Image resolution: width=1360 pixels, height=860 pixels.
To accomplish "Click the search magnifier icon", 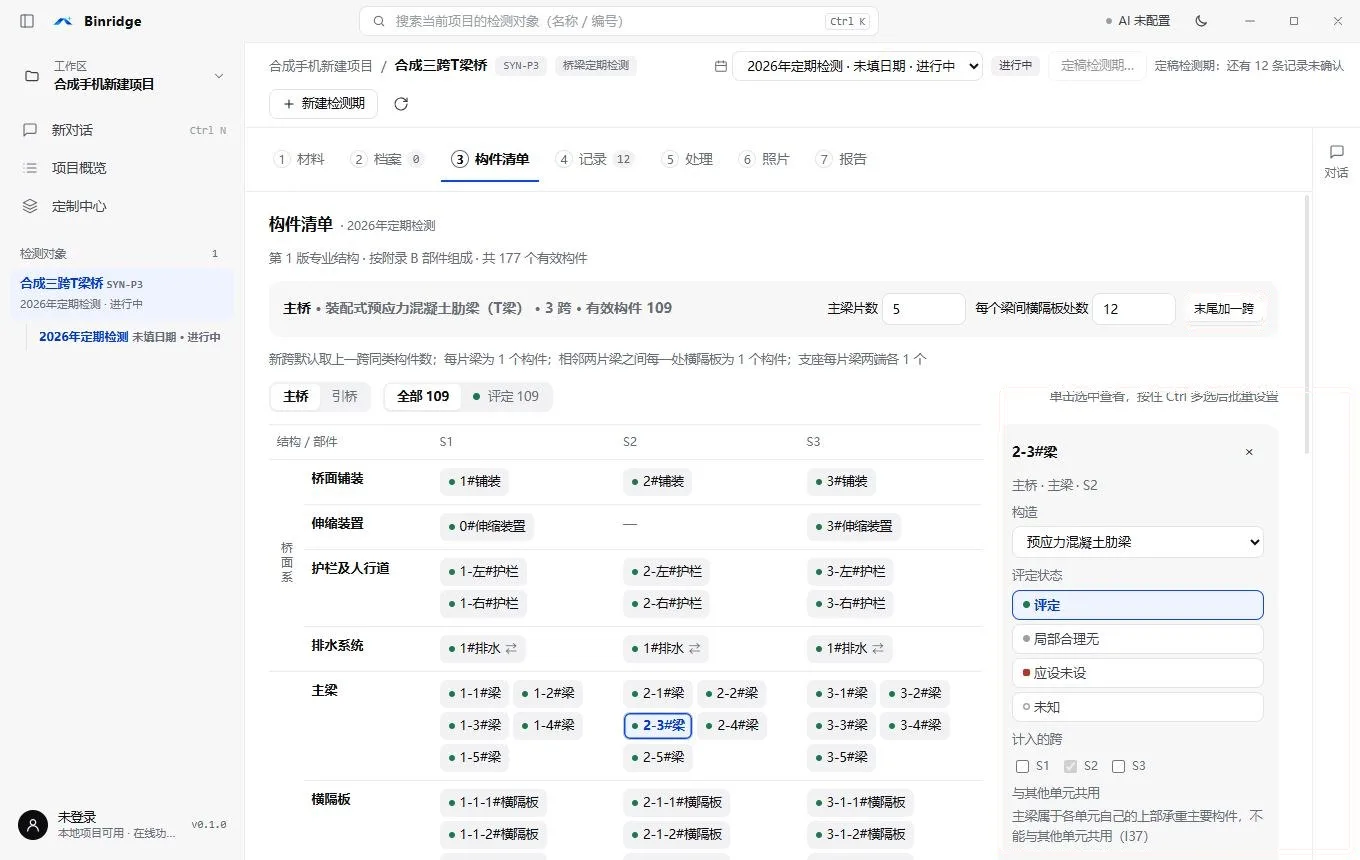I will point(379,21).
